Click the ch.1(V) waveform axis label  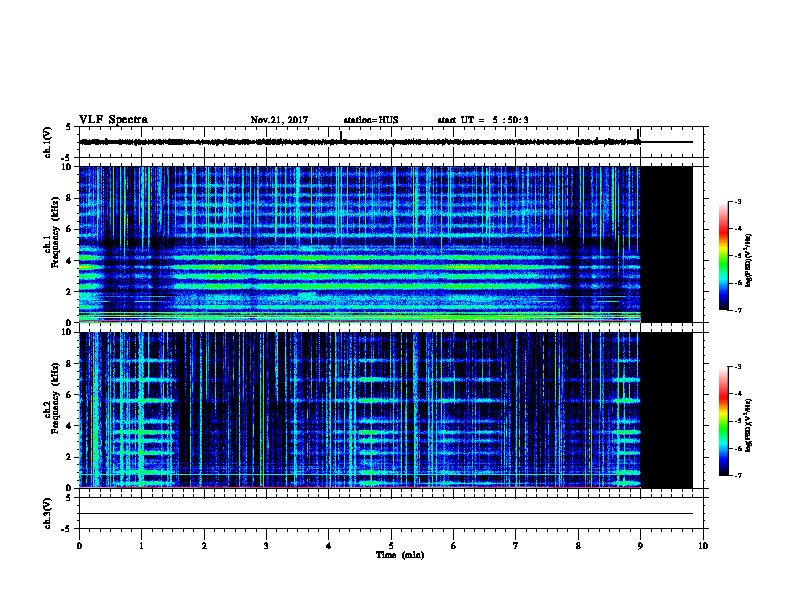[x=48, y=142]
